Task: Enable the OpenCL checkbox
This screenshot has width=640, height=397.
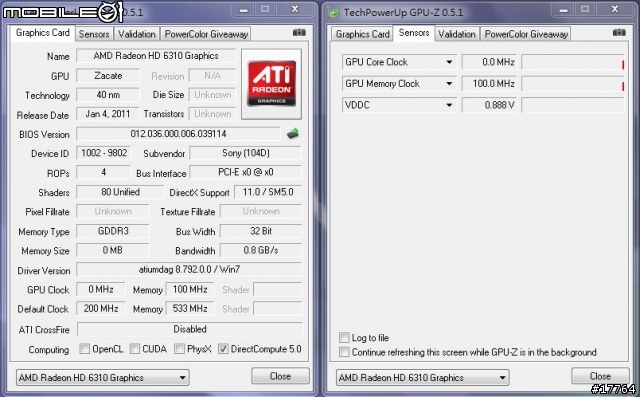Action: 84,348
